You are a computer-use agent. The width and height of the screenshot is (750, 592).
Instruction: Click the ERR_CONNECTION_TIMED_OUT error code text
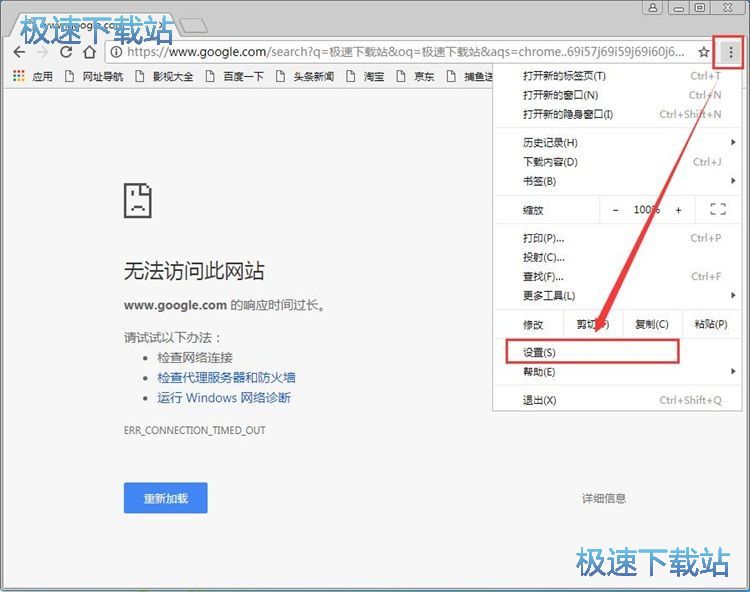point(195,430)
